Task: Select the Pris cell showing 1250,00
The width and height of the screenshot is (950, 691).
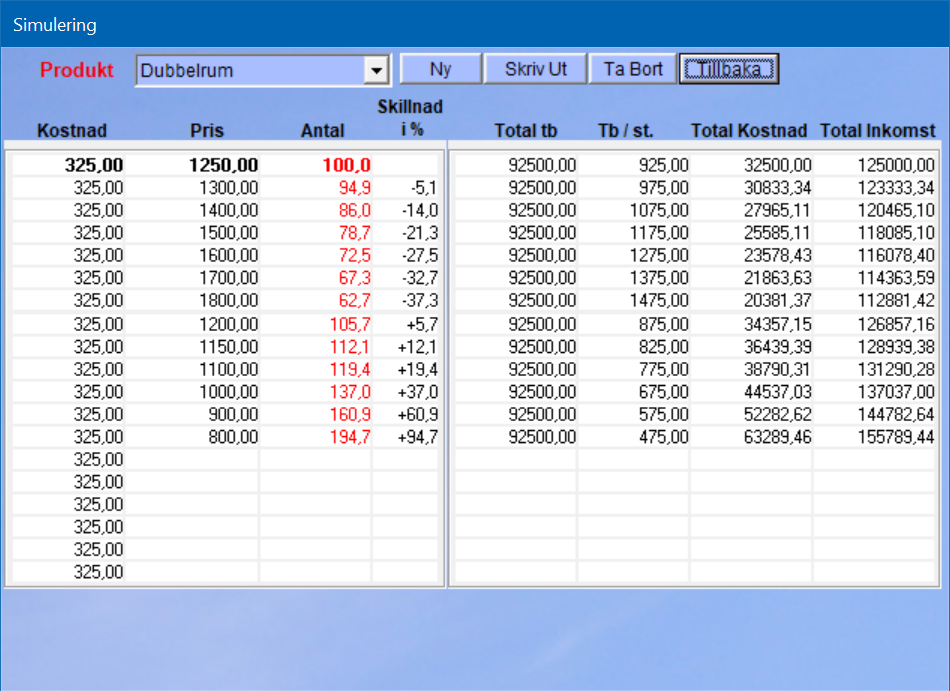Action: click(x=205, y=165)
